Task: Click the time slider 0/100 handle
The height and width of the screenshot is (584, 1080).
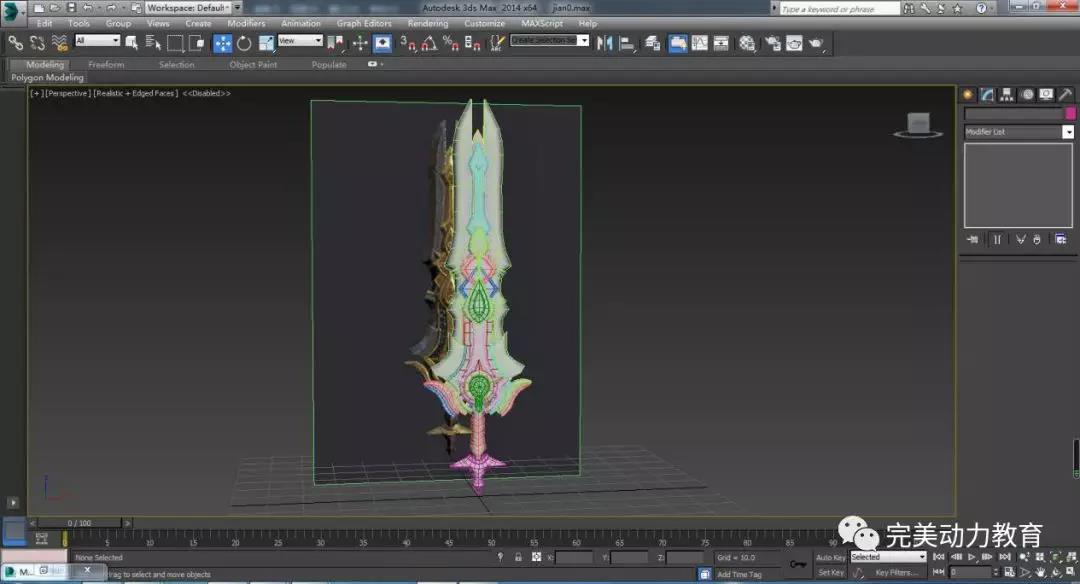Action: (79, 523)
